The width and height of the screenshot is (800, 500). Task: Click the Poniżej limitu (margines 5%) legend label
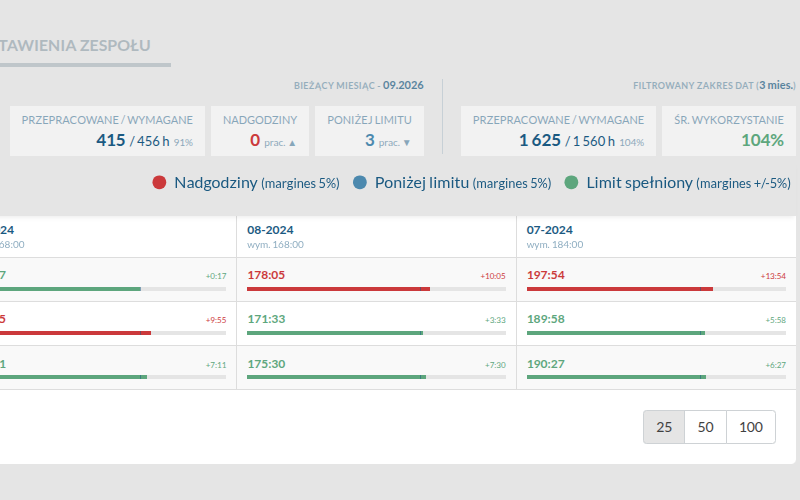click(463, 183)
